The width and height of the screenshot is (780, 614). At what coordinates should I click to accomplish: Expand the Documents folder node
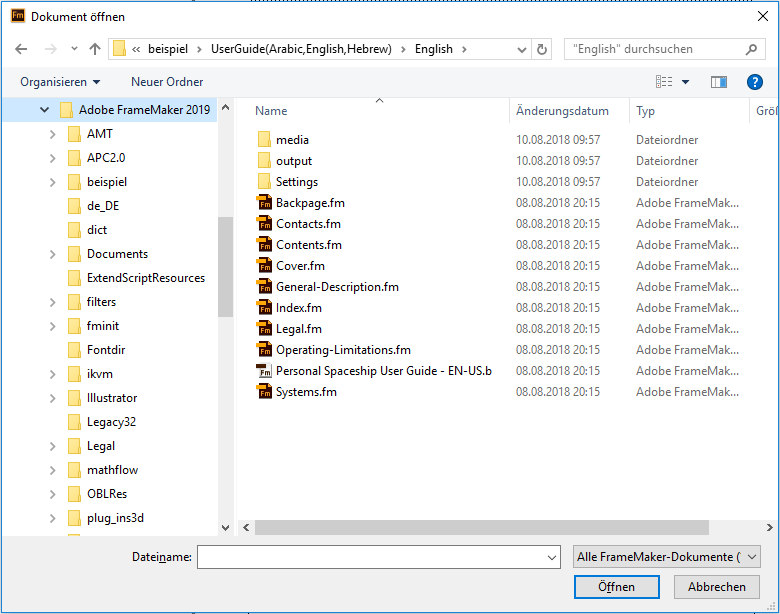pyautogui.click(x=53, y=254)
